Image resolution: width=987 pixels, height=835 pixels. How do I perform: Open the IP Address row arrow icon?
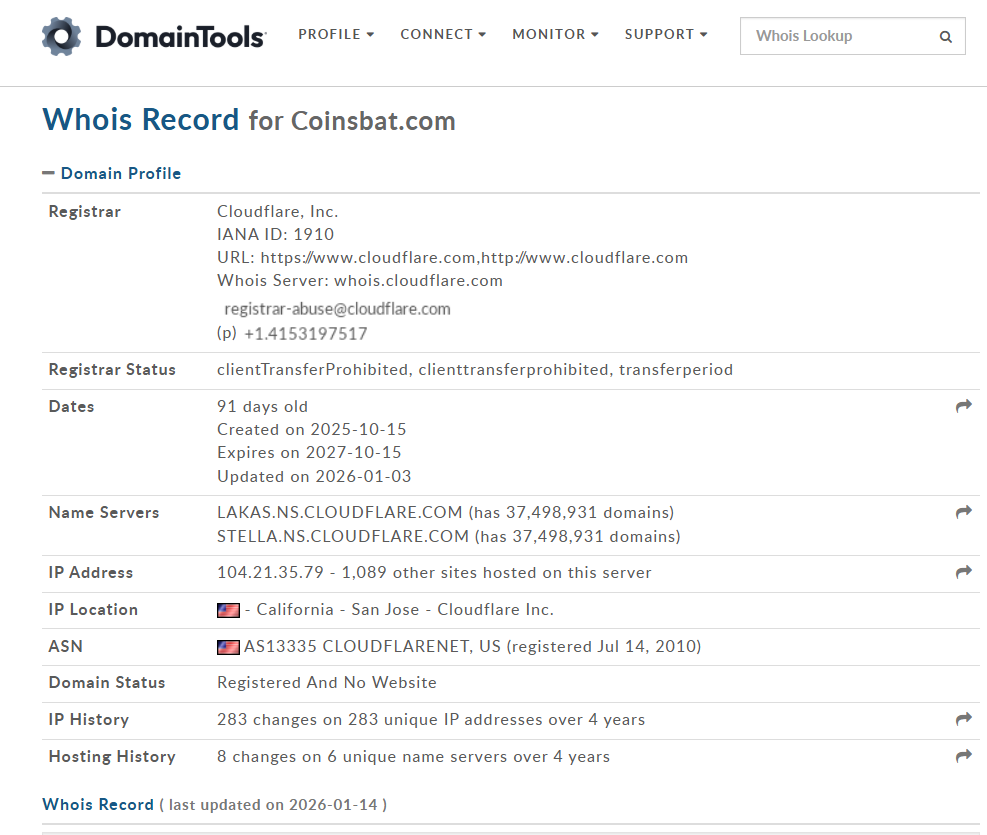[963, 572]
